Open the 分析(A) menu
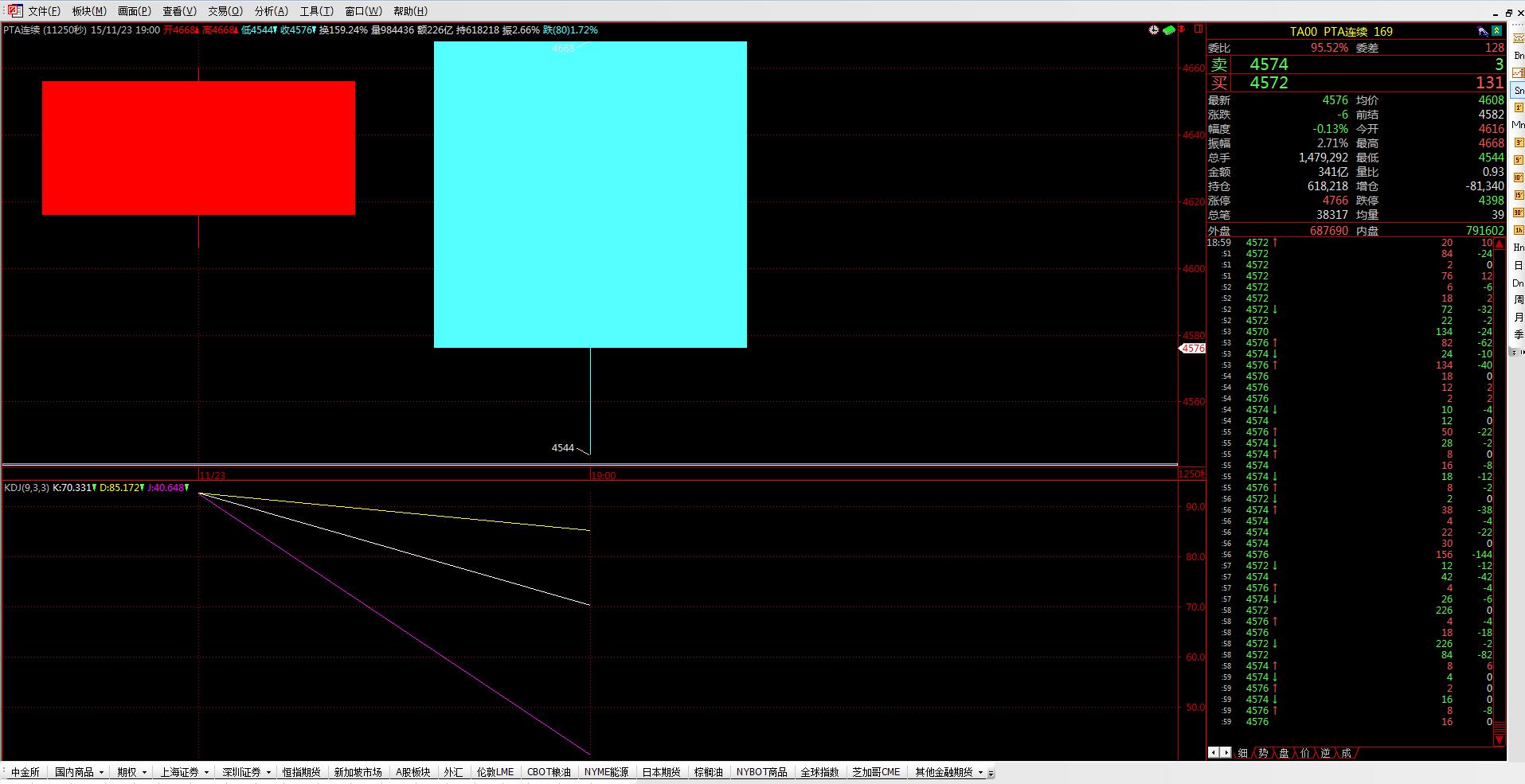This screenshot has height=784, width=1525. click(x=272, y=11)
